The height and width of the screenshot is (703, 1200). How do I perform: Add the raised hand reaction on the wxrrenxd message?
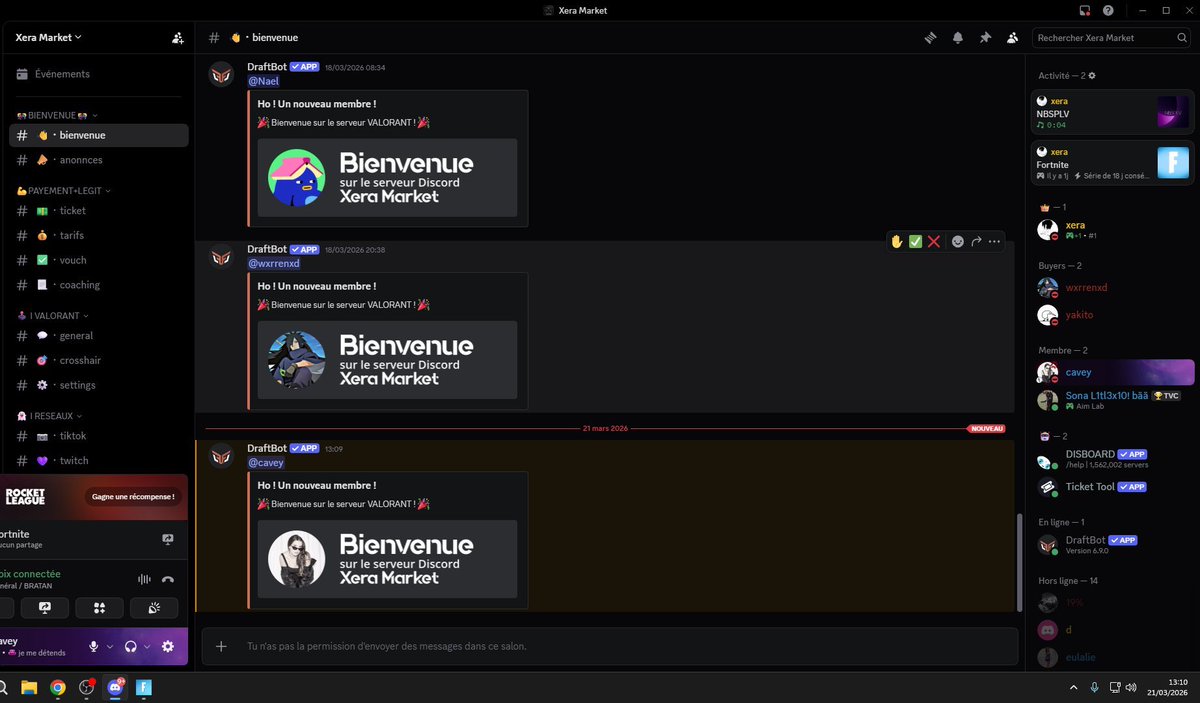tap(897, 241)
